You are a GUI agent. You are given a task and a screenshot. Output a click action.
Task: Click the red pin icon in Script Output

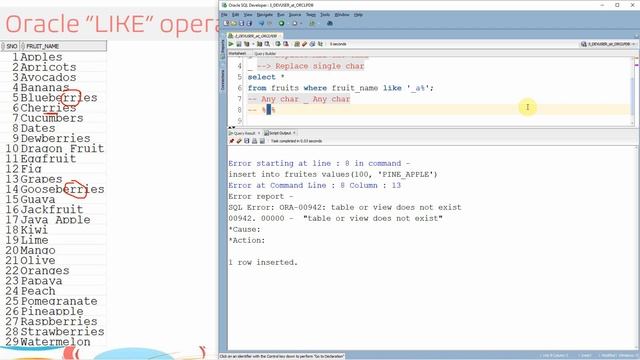(x=231, y=141)
